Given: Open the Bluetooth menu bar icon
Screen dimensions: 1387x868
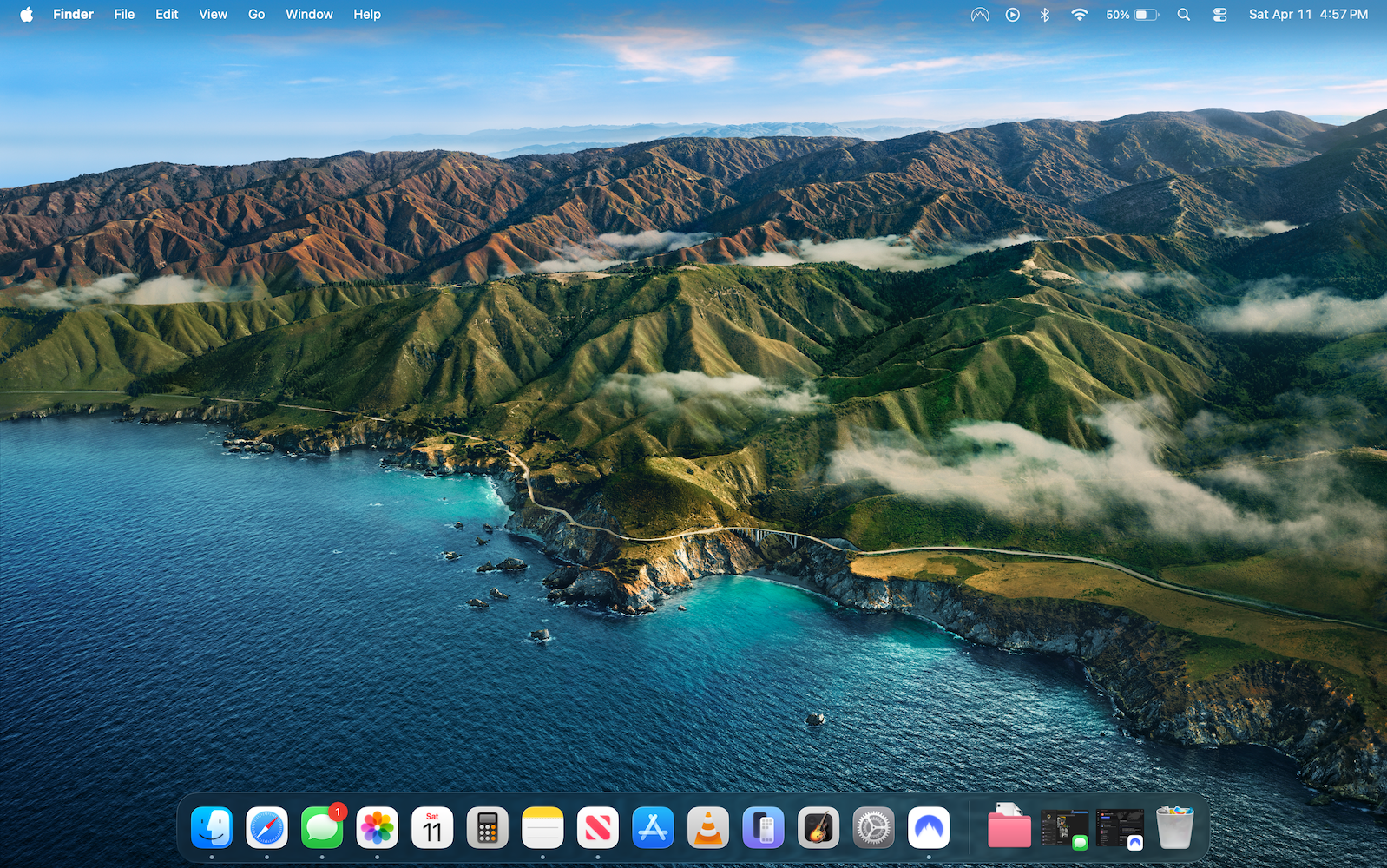Looking at the screenshot, I should (x=1045, y=15).
